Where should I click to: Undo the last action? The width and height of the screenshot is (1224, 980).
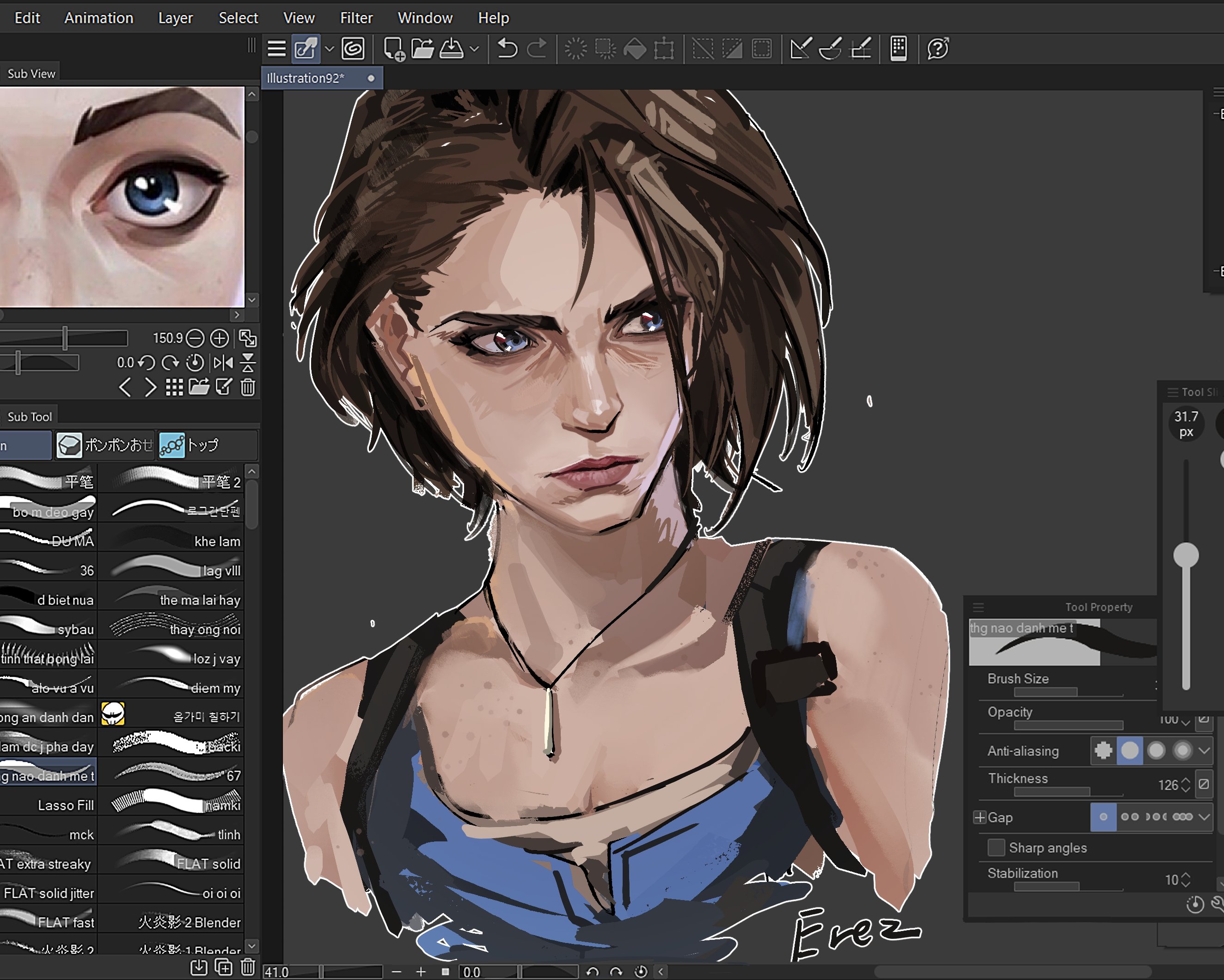click(507, 49)
